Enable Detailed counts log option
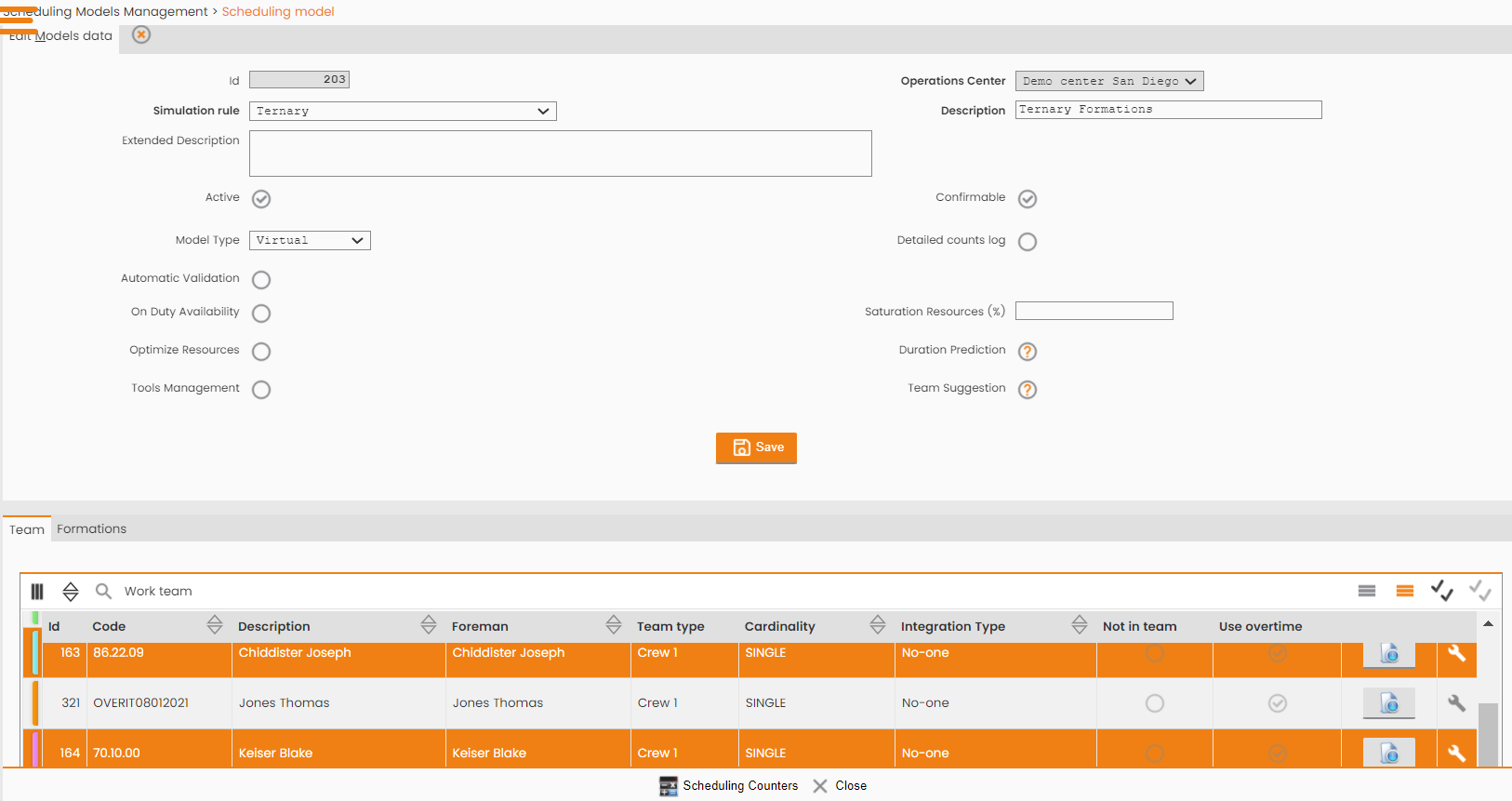The image size is (1512, 801). tap(1028, 242)
